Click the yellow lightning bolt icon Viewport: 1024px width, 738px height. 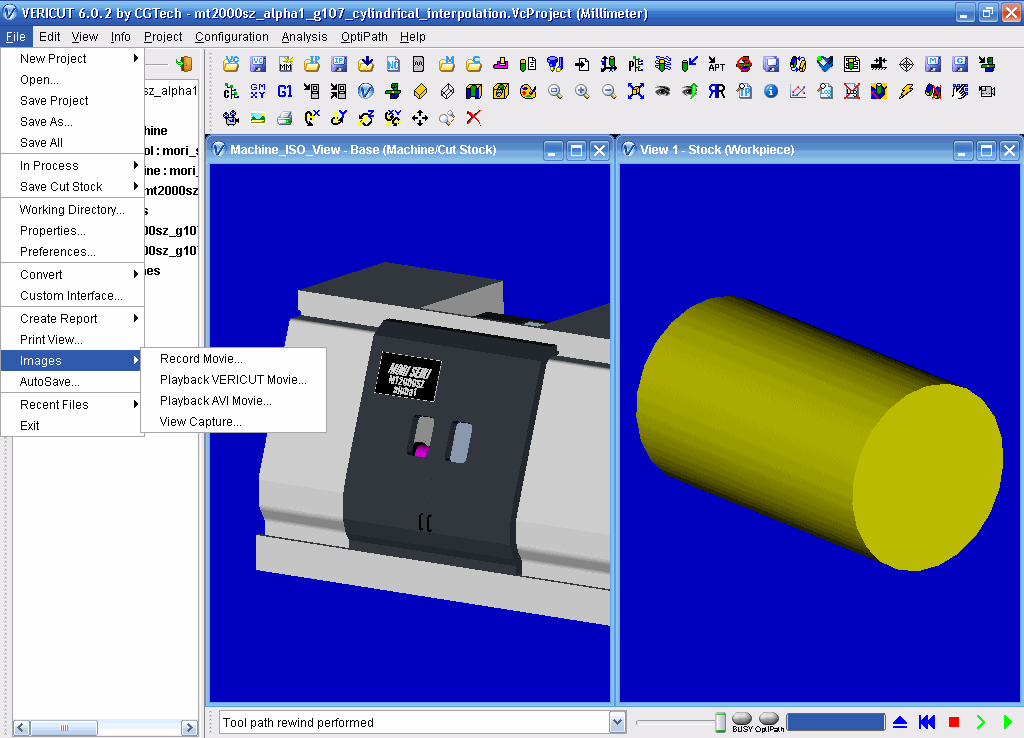tap(906, 91)
